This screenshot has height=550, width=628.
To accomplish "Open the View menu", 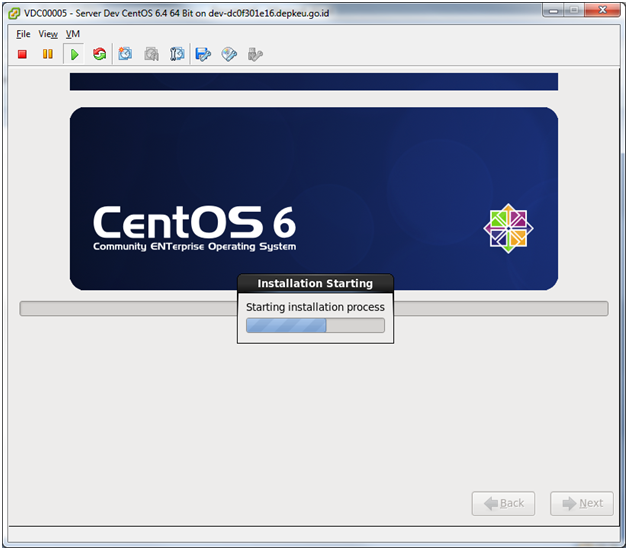I will pos(48,34).
